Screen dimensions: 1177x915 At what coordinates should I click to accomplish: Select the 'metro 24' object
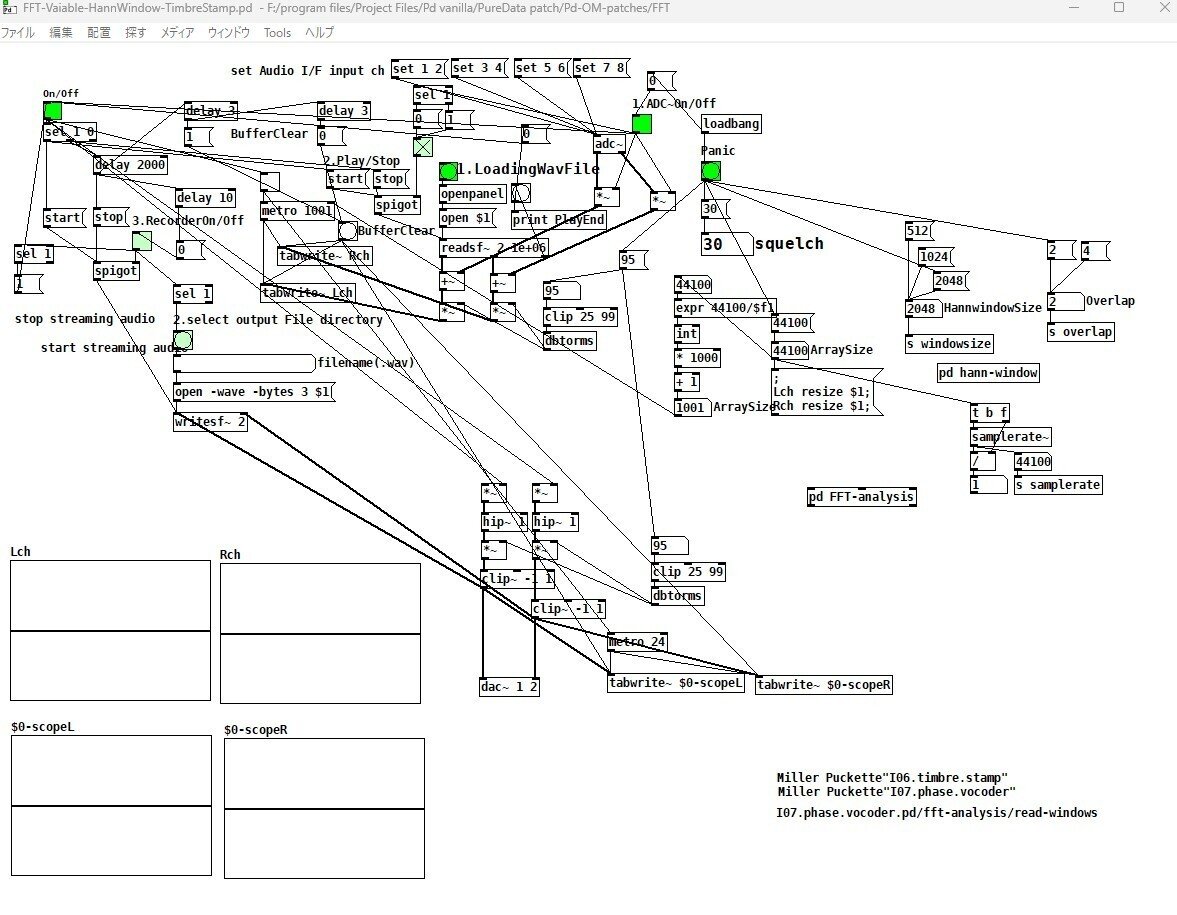[x=637, y=643]
